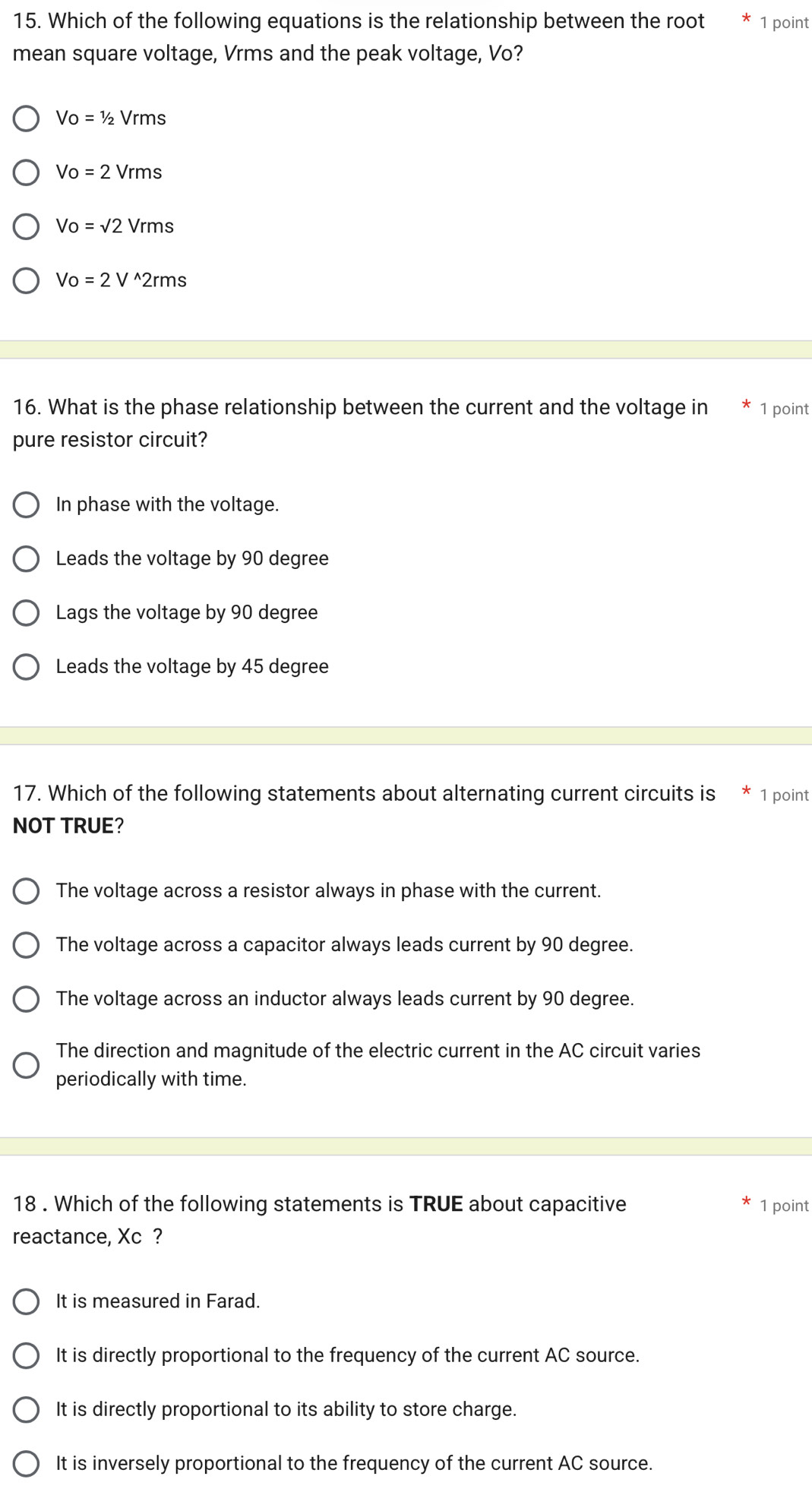Pick the ability to store charge option
Screen dimensions: 812x1511
pyautogui.click(x=27, y=1409)
